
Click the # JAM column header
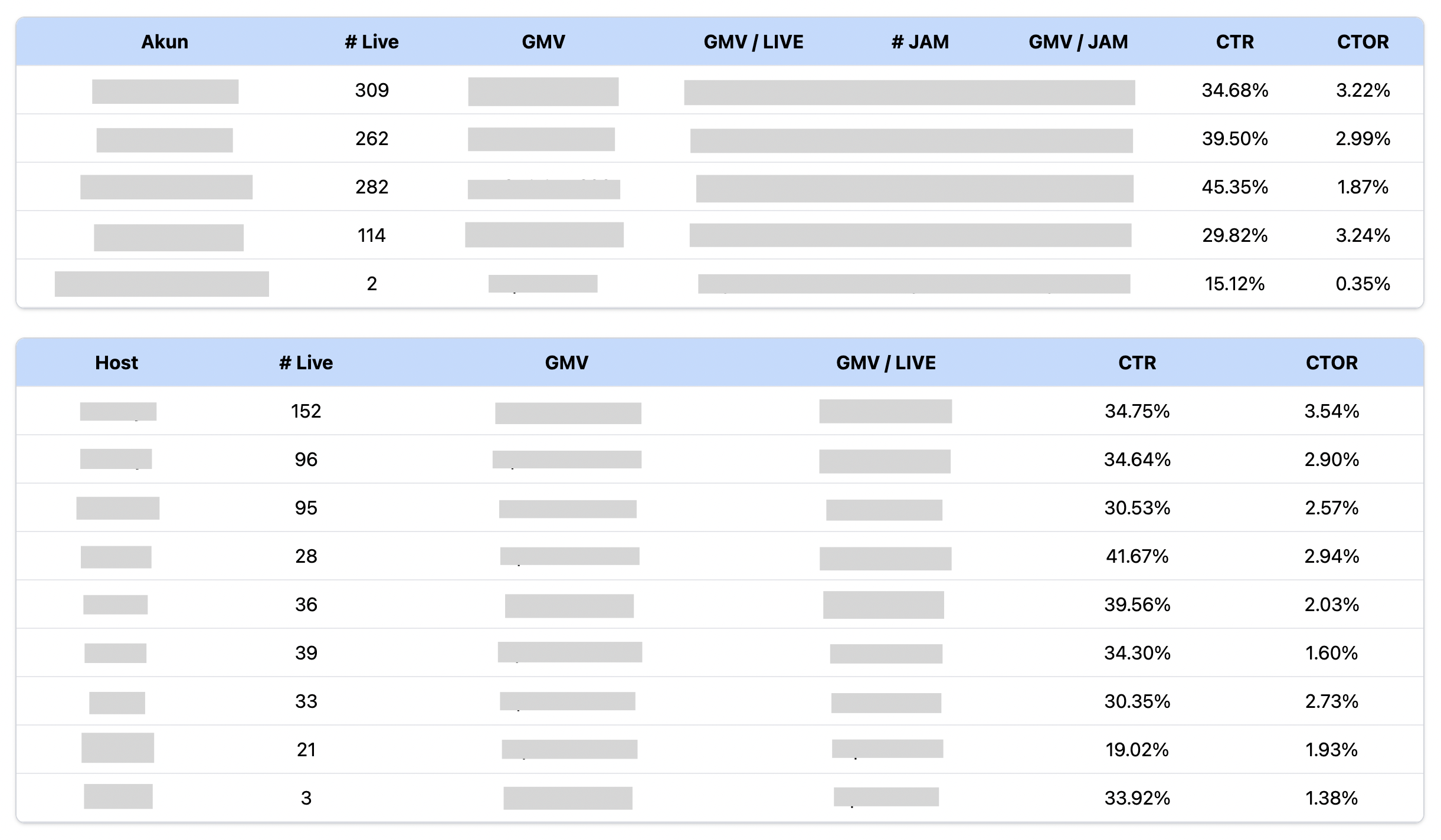(920, 42)
